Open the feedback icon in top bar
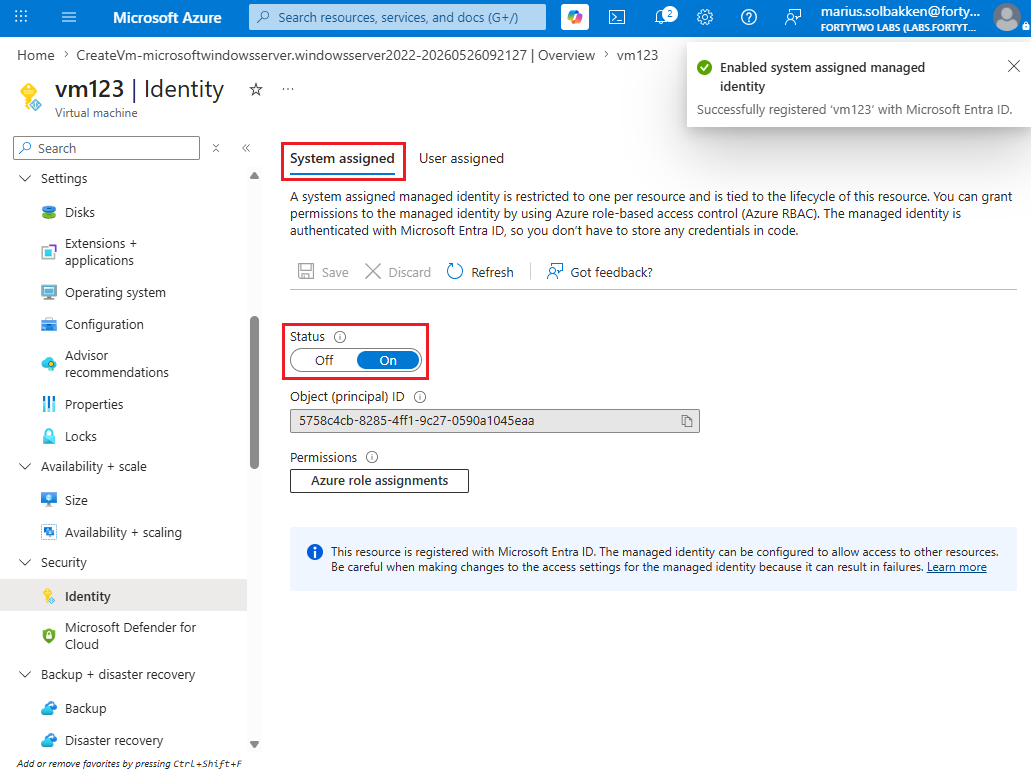The width and height of the screenshot is (1031, 769). tap(792, 17)
